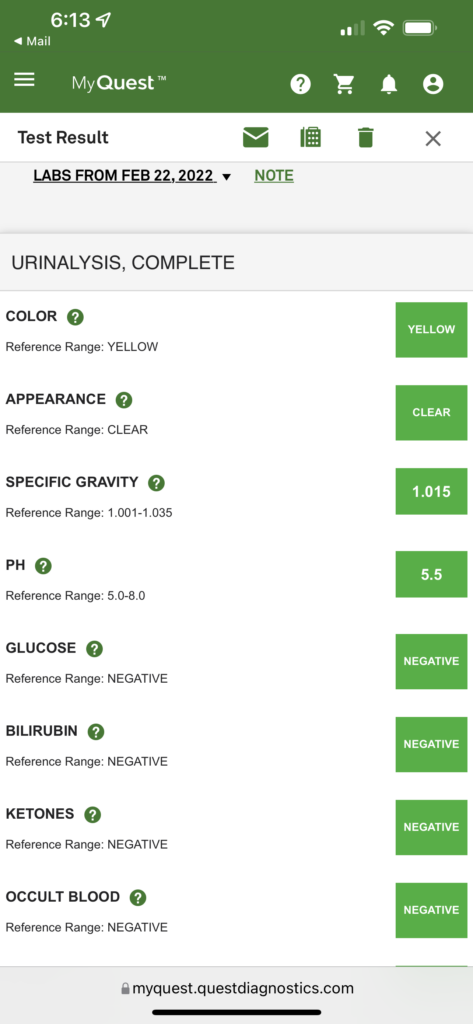
Task: Show info for COLOR test
Action: tap(76, 317)
